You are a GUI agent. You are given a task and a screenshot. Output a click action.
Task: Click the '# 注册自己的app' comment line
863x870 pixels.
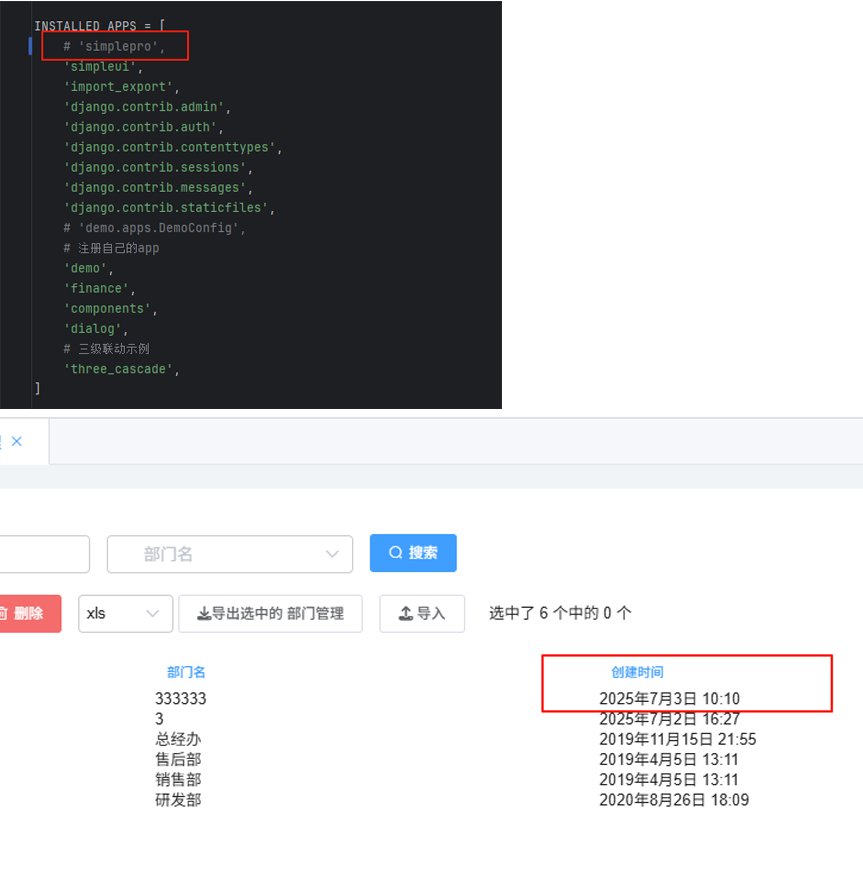pos(111,248)
